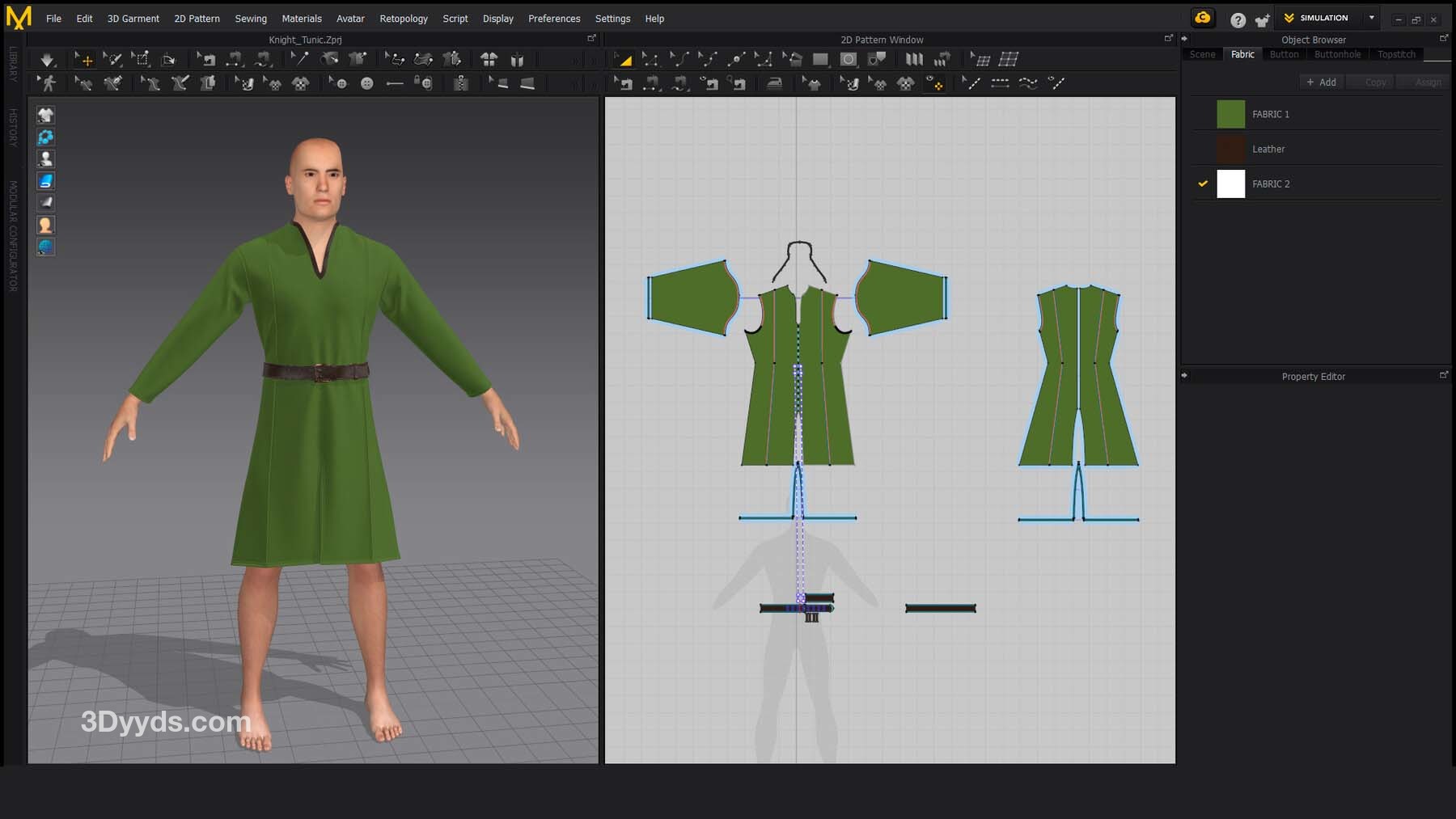The height and width of the screenshot is (819, 1456).
Task: Toggle the show avatar display icon
Action: (45, 158)
